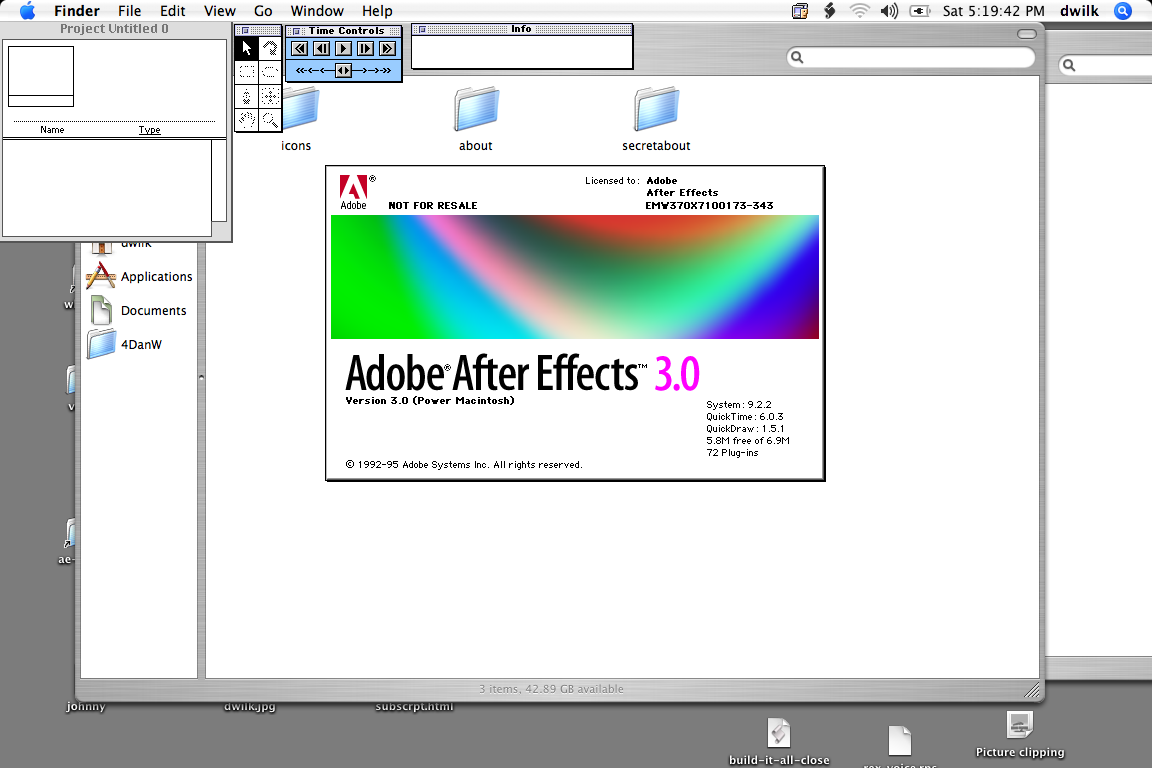Open the Window menu

pos(317,11)
